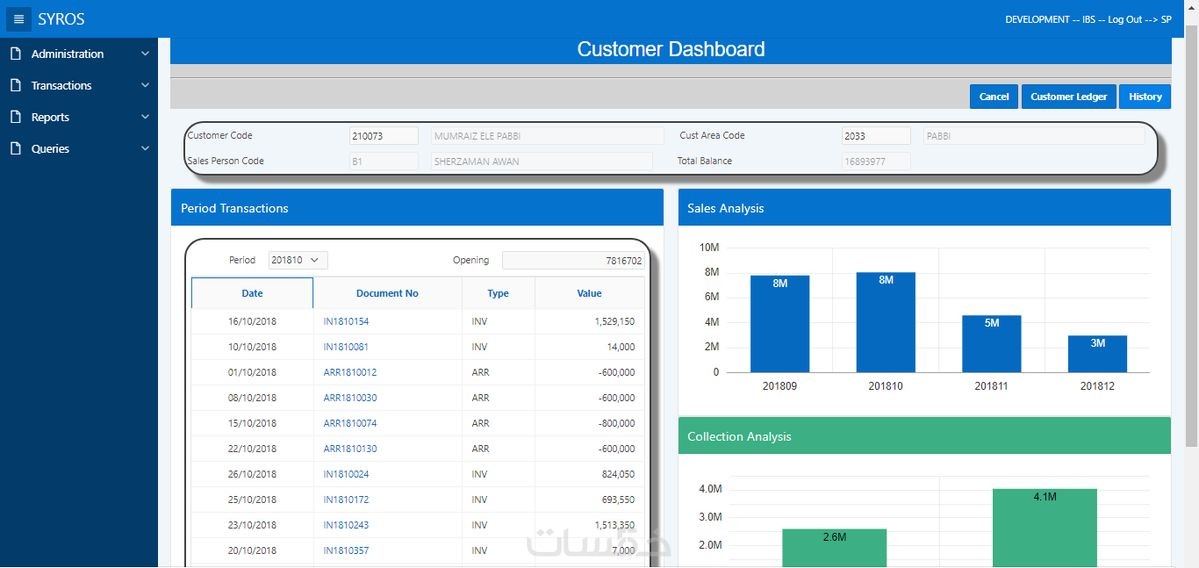Click the Period Transactions panel header
Screen dimensions: 1199x568
(x=417, y=207)
